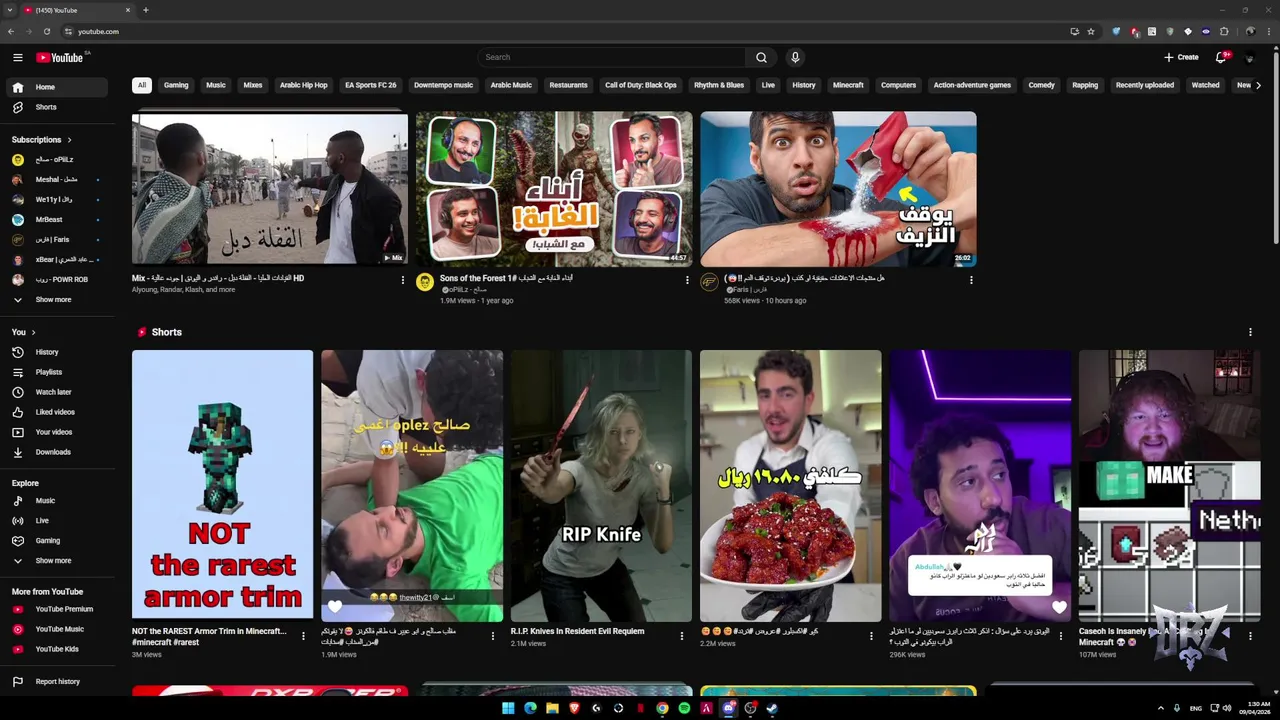Open File Explorer from the taskbar
Viewport: 1280px width, 720px height.
click(x=552, y=708)
